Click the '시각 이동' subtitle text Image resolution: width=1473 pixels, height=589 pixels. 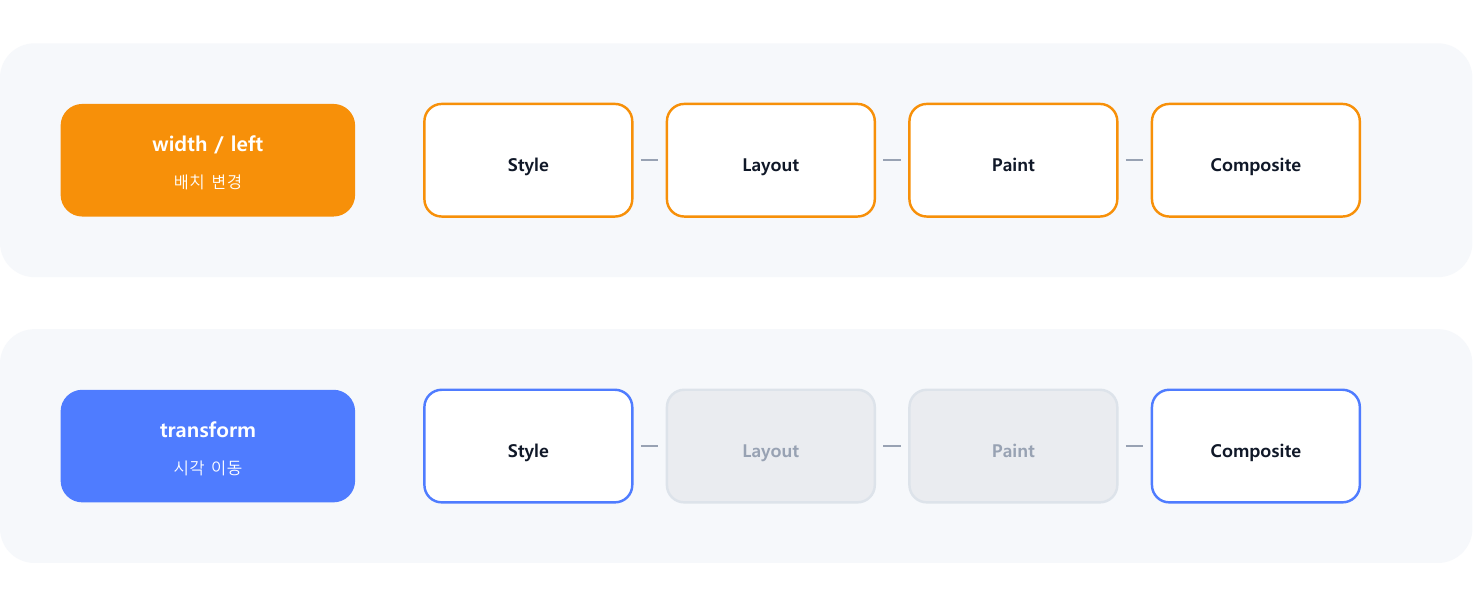(208, 467)
